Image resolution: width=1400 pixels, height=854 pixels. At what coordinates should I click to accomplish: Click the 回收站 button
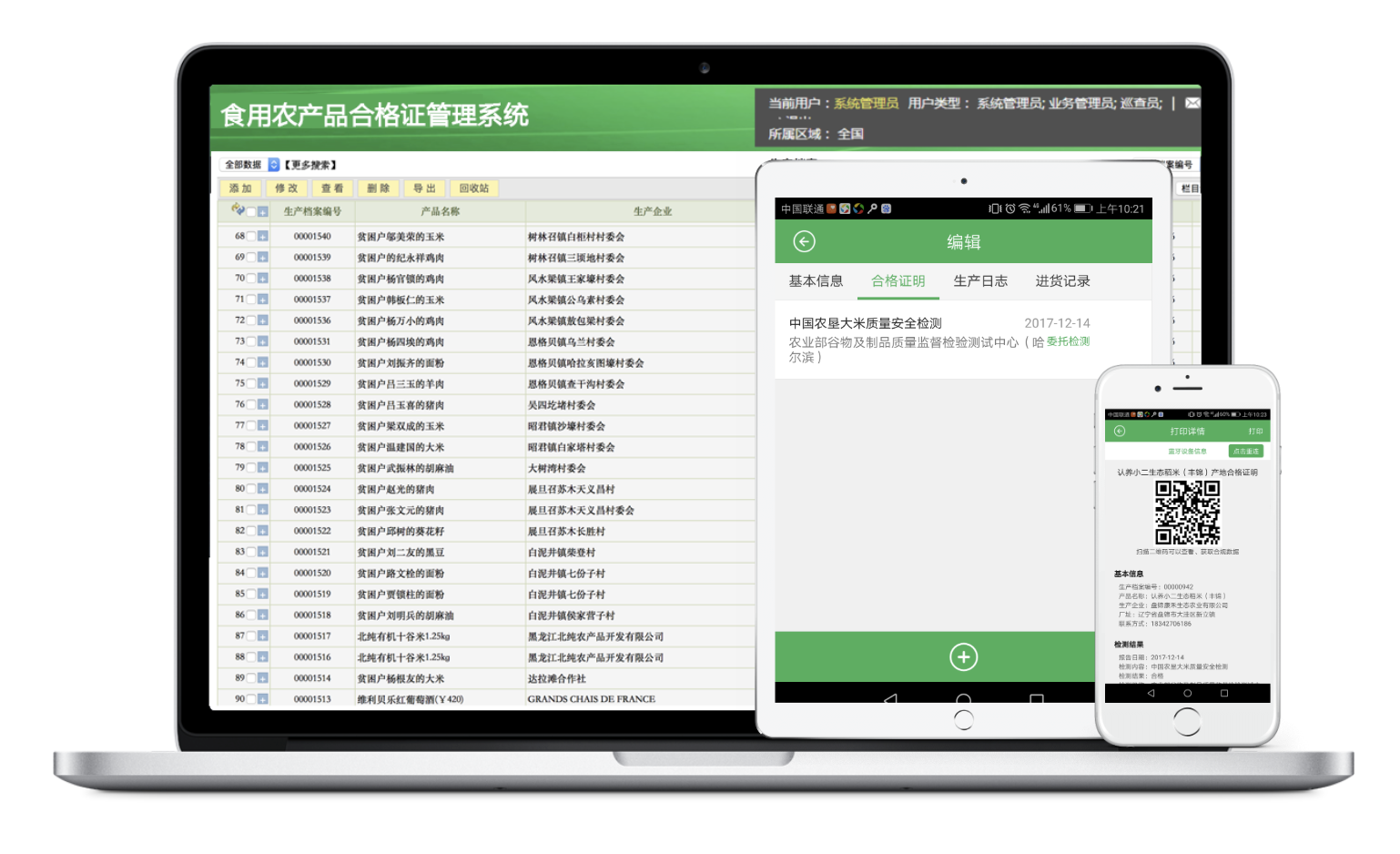(473, 188)
